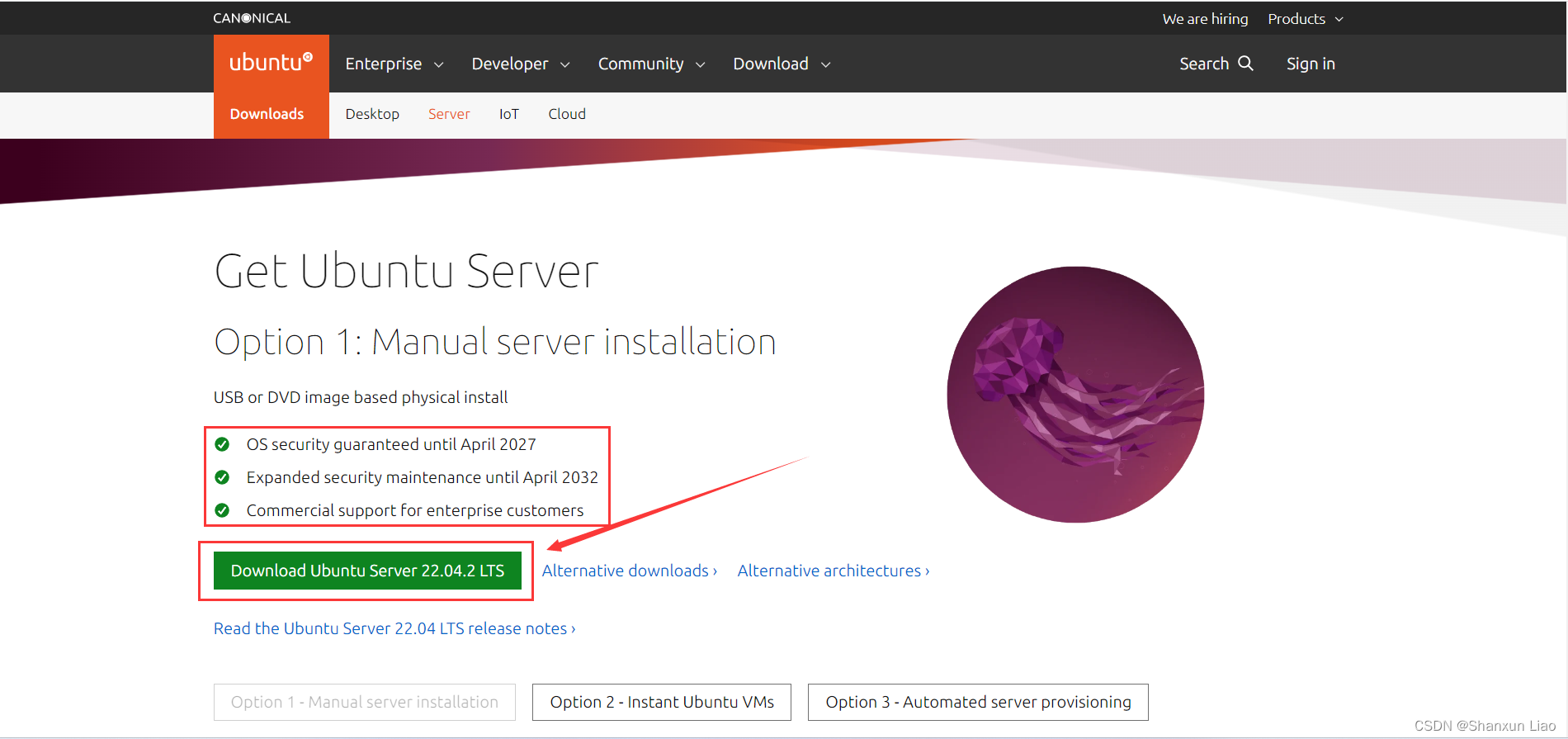The height and width of the screenshot is (739, 1568).
Task: Open the Downloads section tab
Action: [267, 114]
